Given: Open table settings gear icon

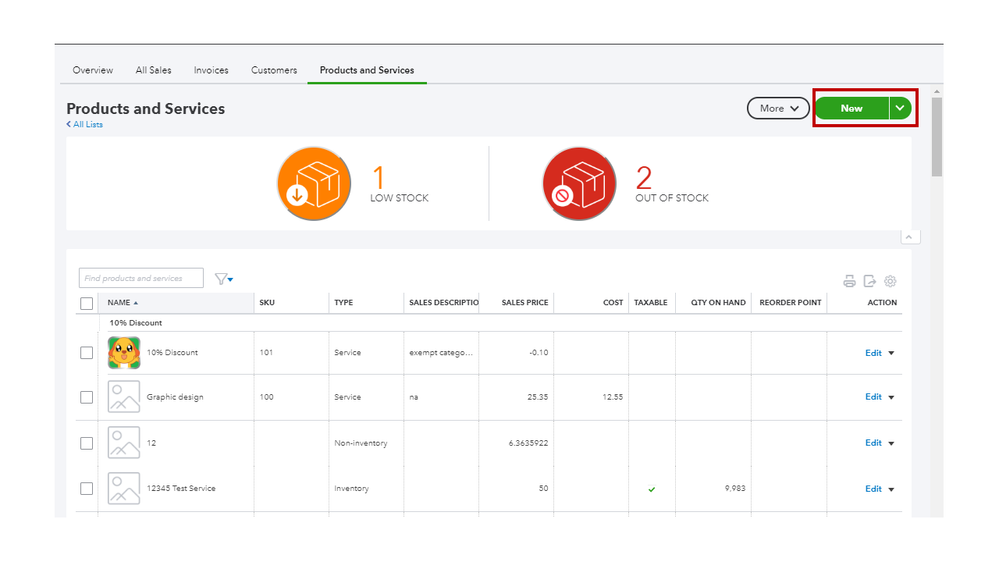Looking at the screenshot, I should [890, 281].
